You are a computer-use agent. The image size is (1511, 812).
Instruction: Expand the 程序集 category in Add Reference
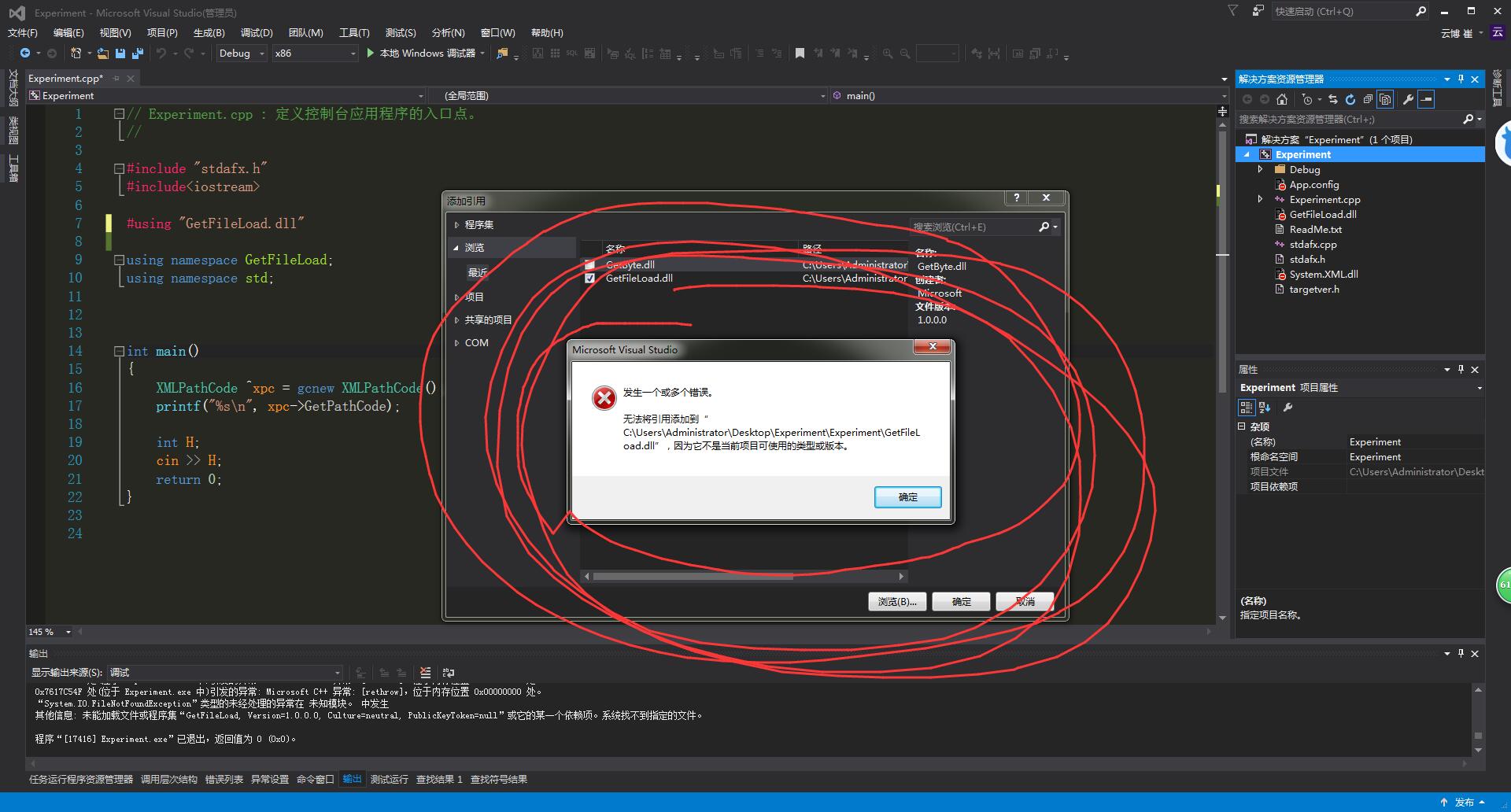tap(456, 225)
